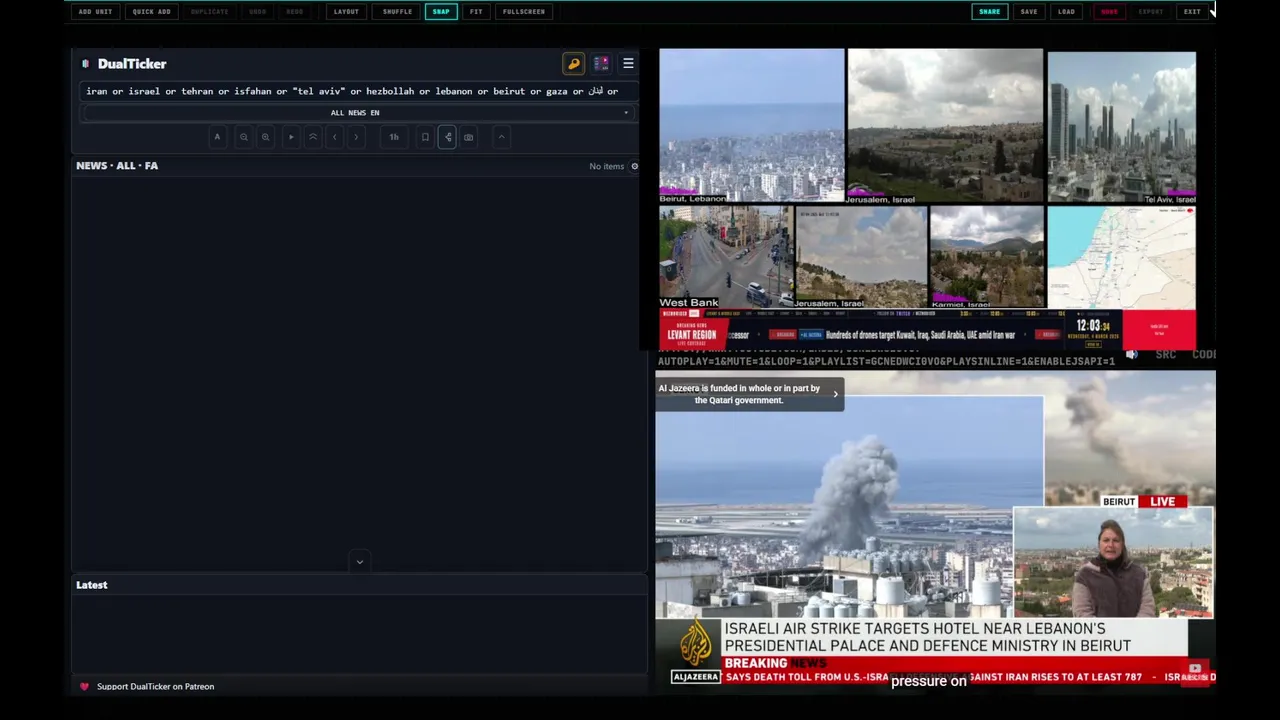Click the speaker mute icon on stream
Image resolution: width=1280 pixels, height=720 pixels.
click(1132, 355)
